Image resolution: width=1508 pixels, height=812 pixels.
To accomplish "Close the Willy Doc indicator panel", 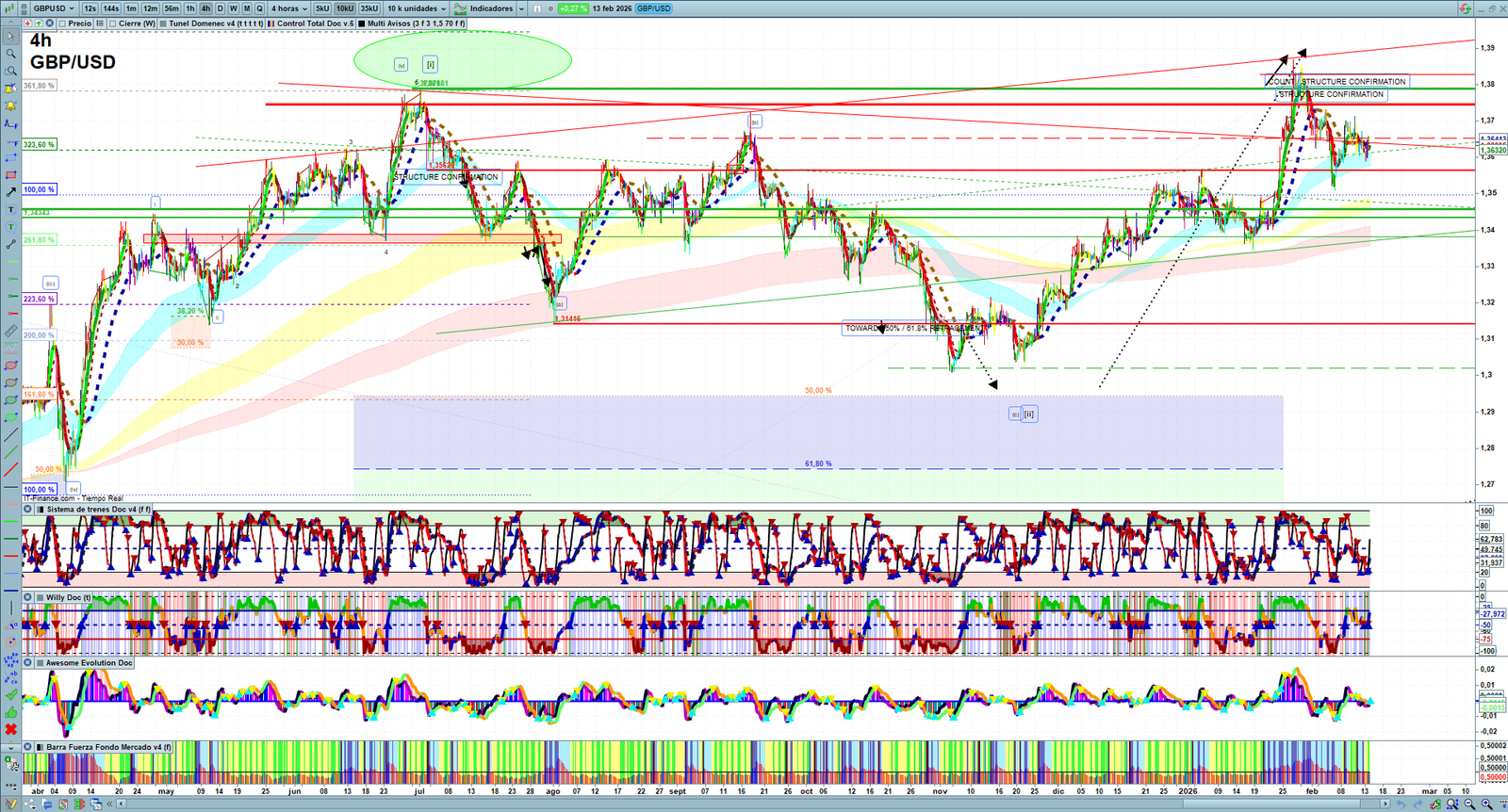I will point(28,597).
